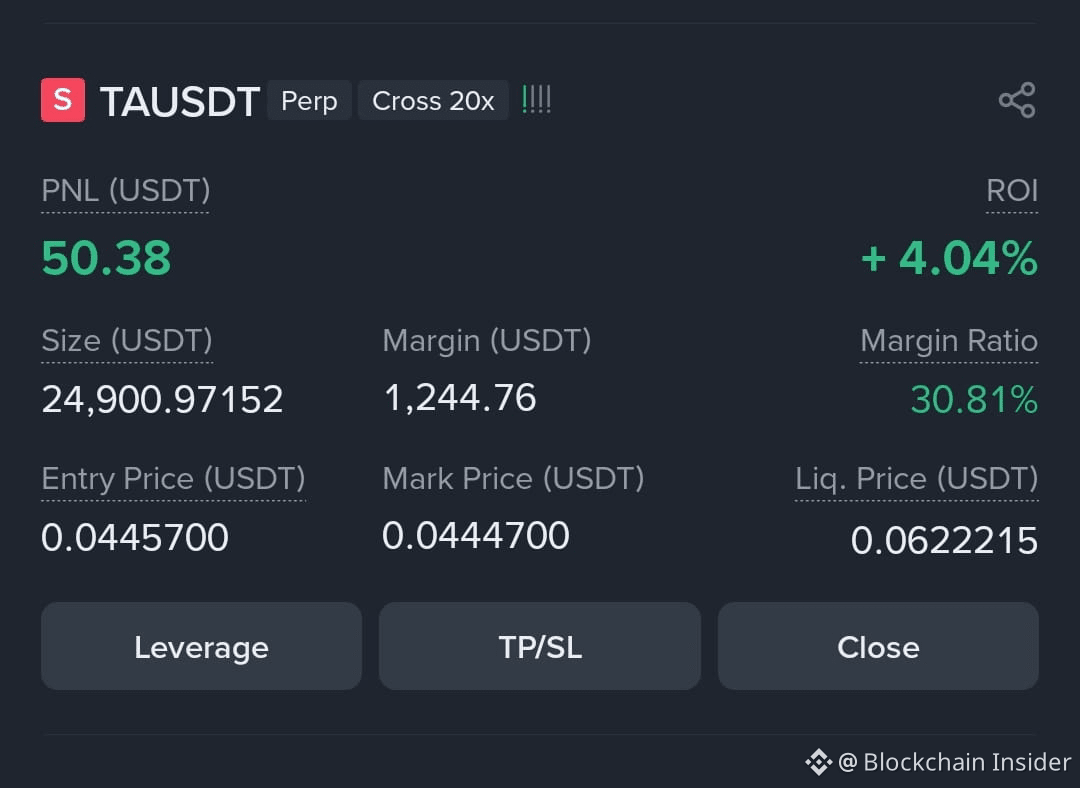Open the TP/SL settings
The image size is (1080, 788).
tap(539, 646)
